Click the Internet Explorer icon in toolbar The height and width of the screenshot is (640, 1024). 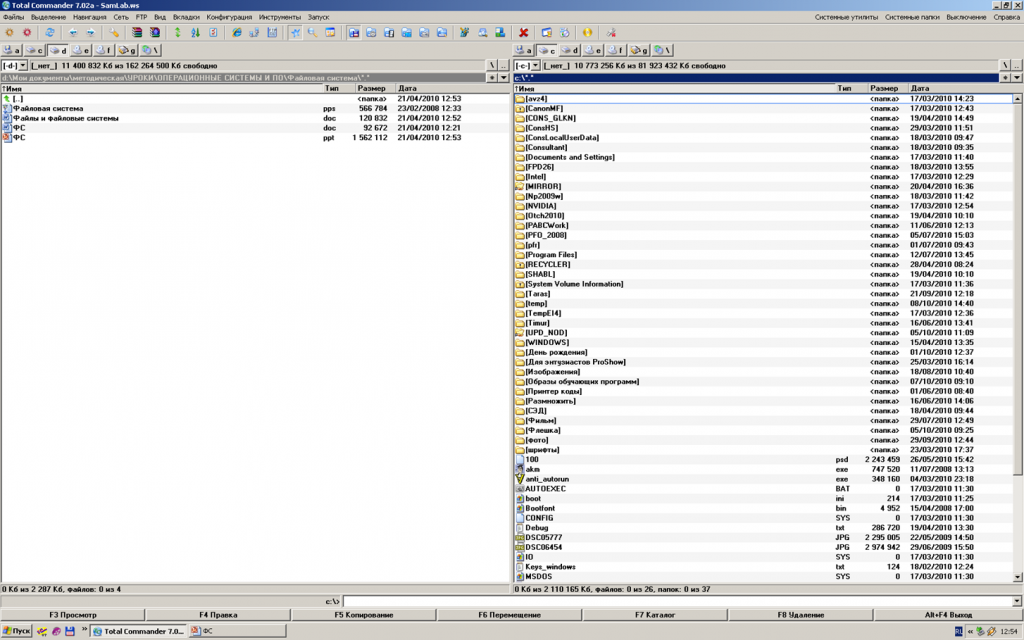tap(237, 33)
